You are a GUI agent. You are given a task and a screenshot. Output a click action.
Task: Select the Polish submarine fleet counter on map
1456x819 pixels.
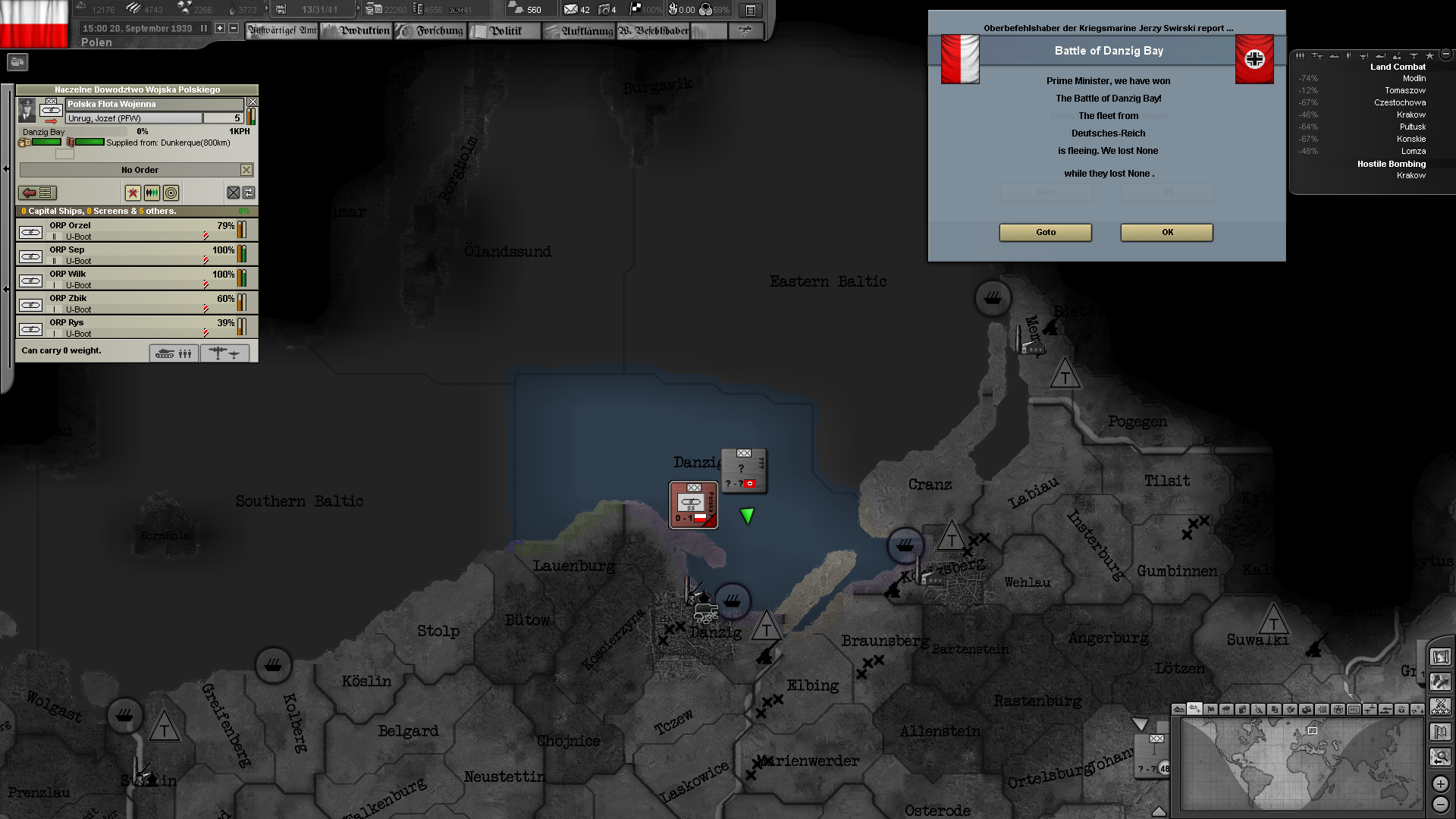693,505
